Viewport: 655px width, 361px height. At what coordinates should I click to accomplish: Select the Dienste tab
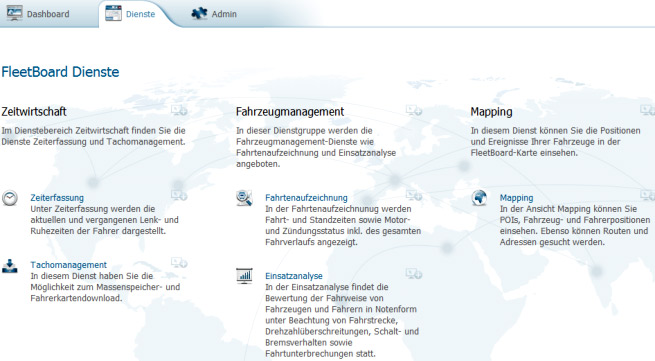pyautogui.click(x=130, y=14)
